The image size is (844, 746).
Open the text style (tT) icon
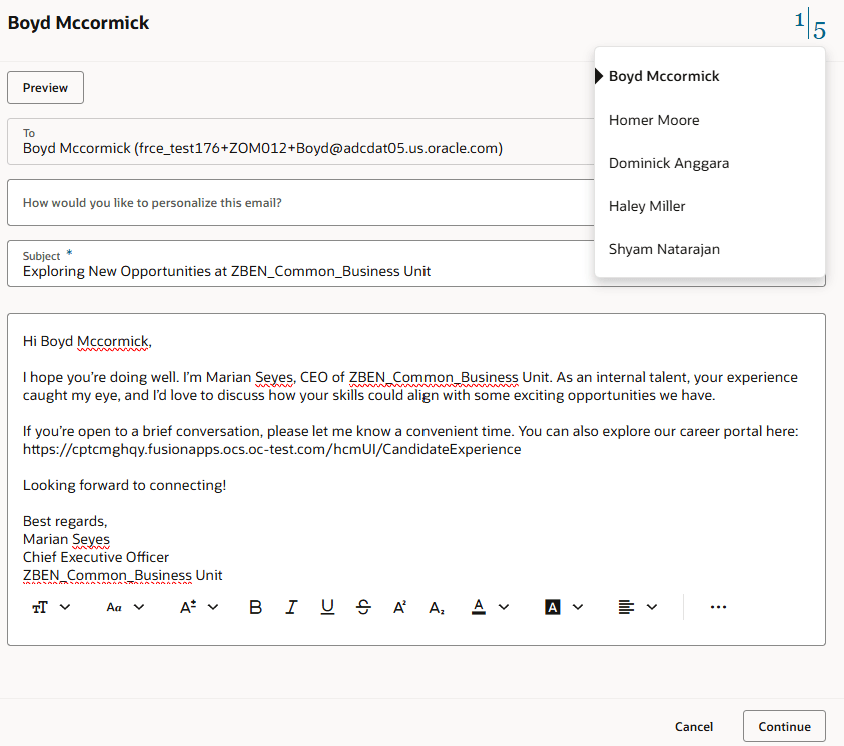click(40, 607)
